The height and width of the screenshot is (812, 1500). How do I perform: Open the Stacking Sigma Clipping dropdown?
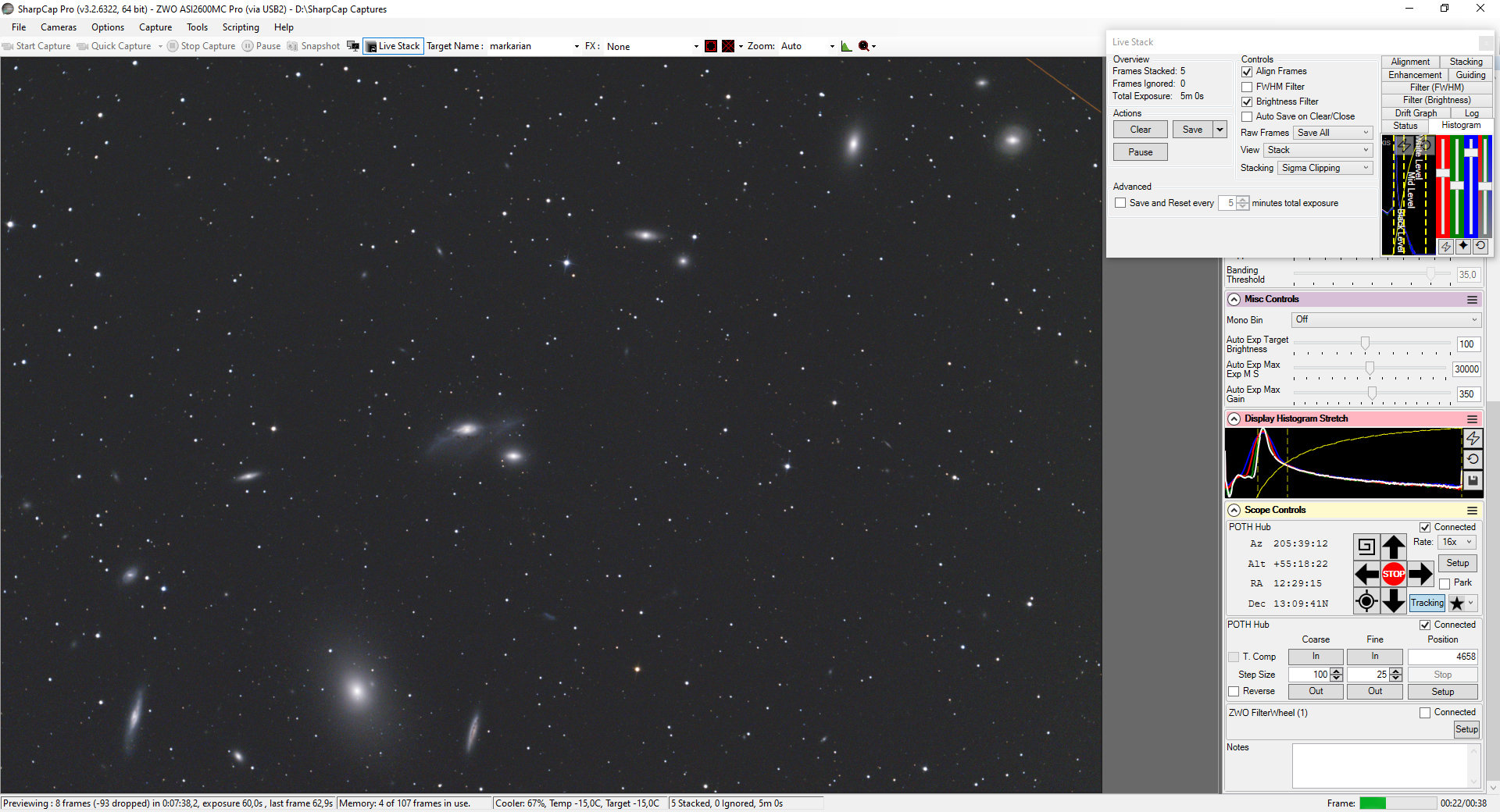point(1325,168)
